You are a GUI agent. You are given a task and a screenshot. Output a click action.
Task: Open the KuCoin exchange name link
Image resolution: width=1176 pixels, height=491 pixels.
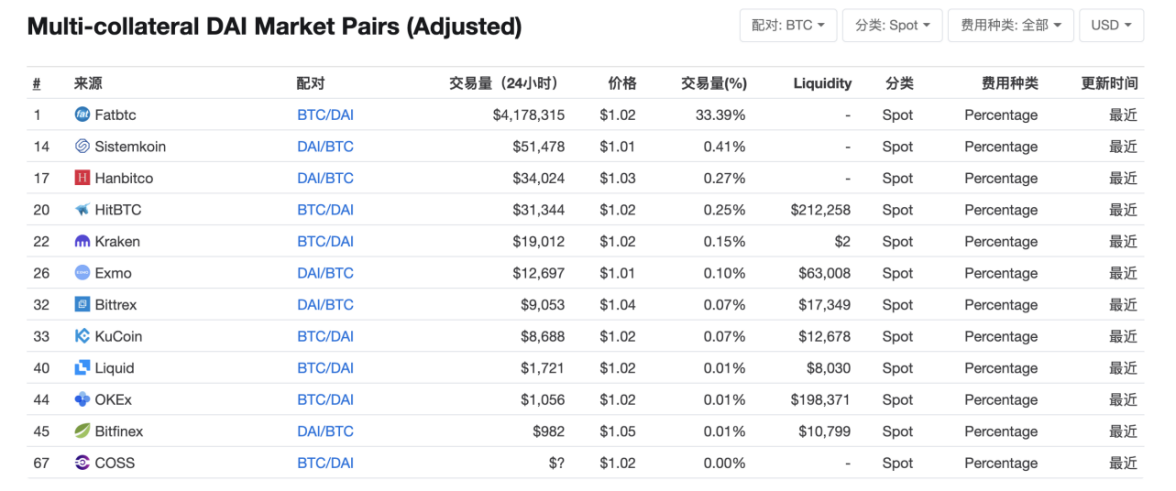tap(118, 337)
